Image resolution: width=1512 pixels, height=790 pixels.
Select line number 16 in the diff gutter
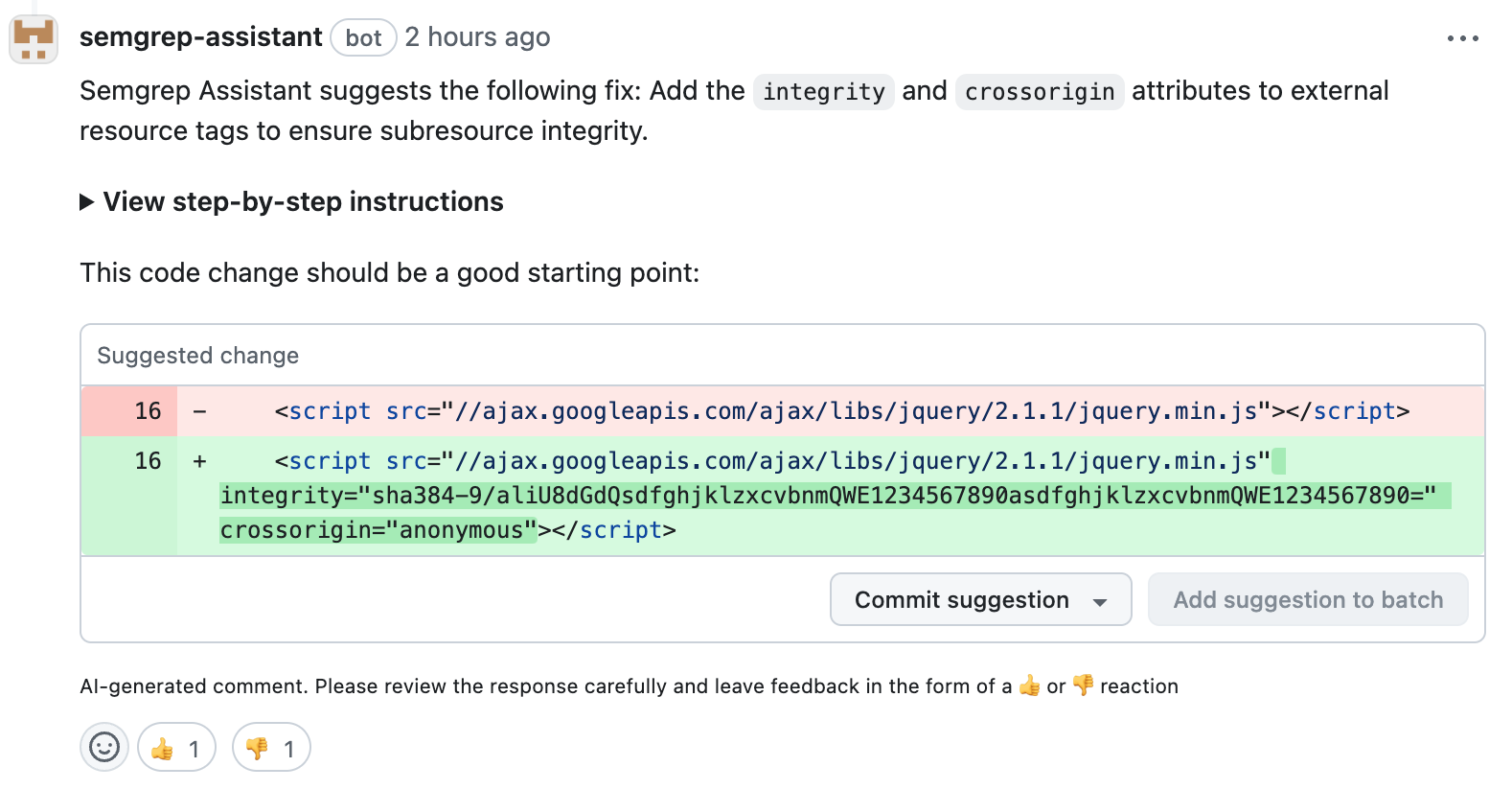point(147,411)
